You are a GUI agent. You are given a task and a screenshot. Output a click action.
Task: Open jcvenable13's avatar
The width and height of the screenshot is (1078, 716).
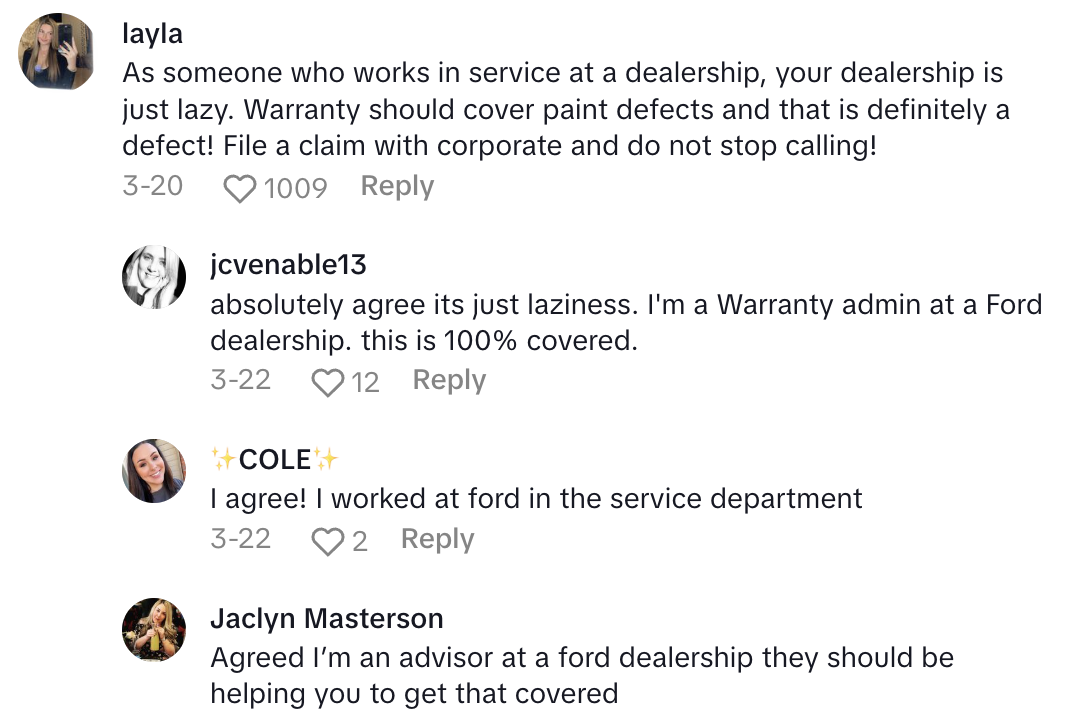[154, 277]
